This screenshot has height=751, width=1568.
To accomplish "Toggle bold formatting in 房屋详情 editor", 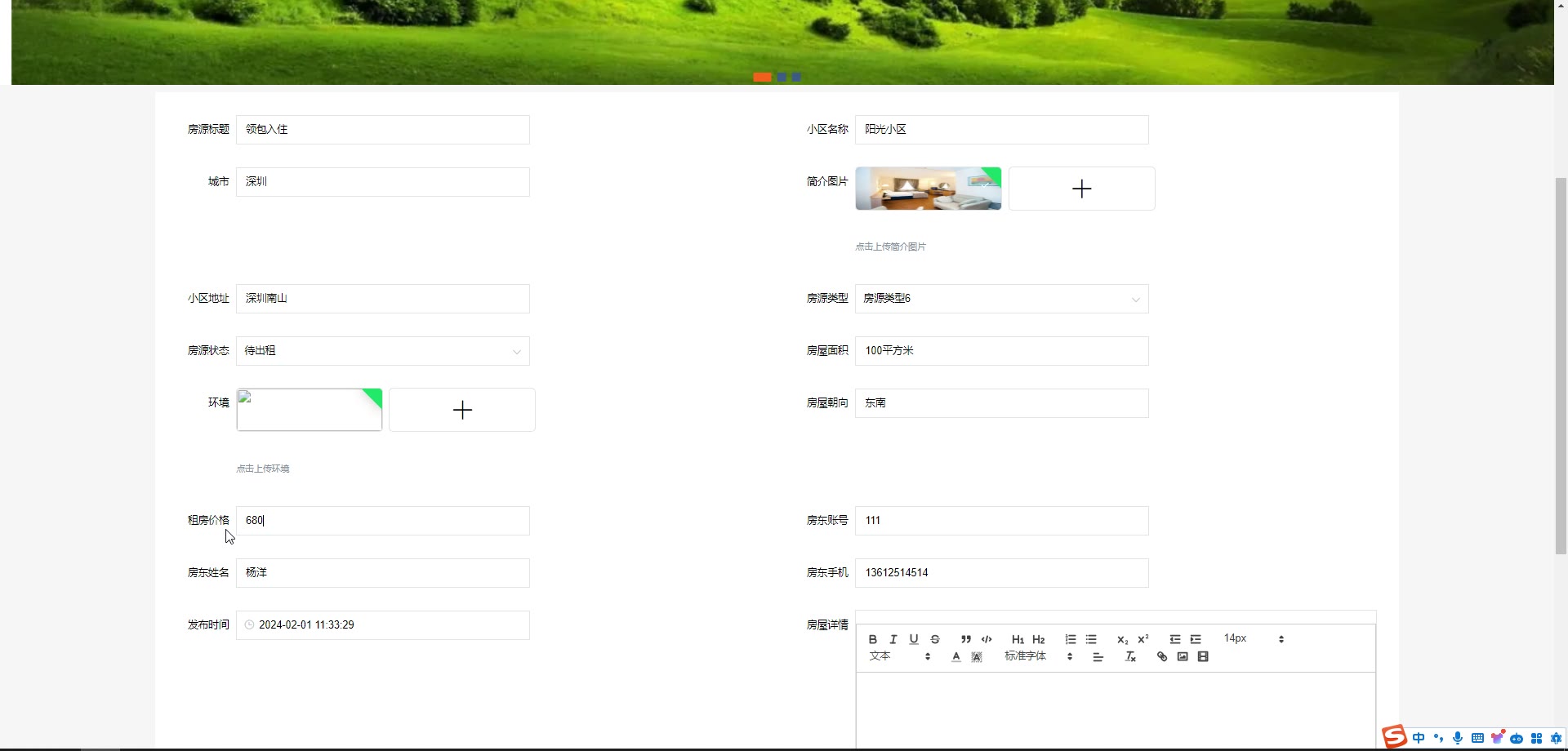I will click(x=872, y=639).
